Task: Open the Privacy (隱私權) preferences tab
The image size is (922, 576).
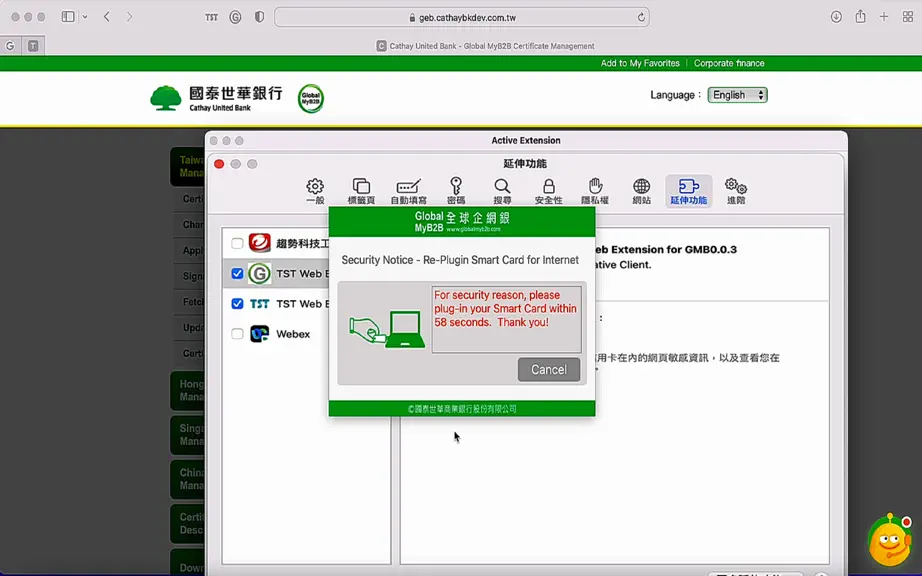Action: [595, 192]
